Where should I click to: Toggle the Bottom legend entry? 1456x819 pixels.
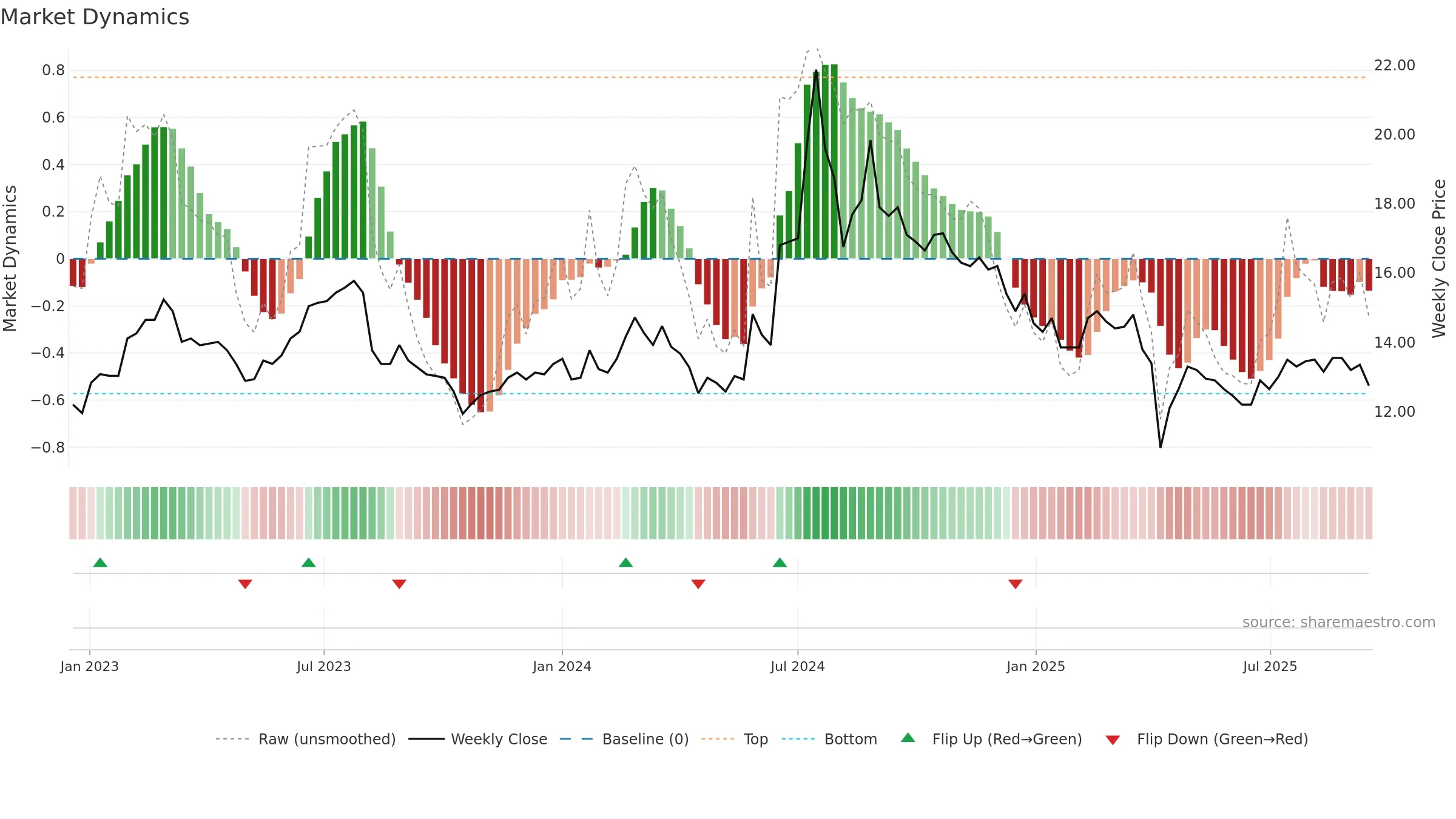click(x=829, y=739)
